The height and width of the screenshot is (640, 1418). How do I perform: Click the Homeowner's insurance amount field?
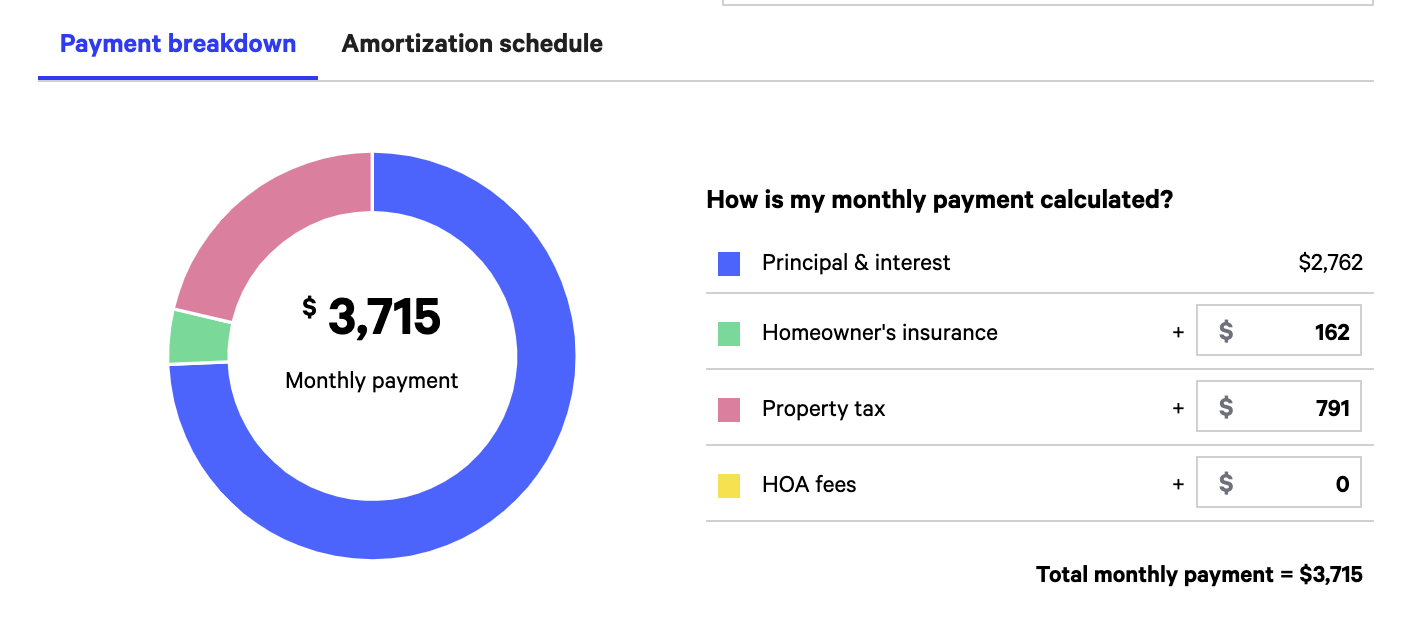[1279, 332]
